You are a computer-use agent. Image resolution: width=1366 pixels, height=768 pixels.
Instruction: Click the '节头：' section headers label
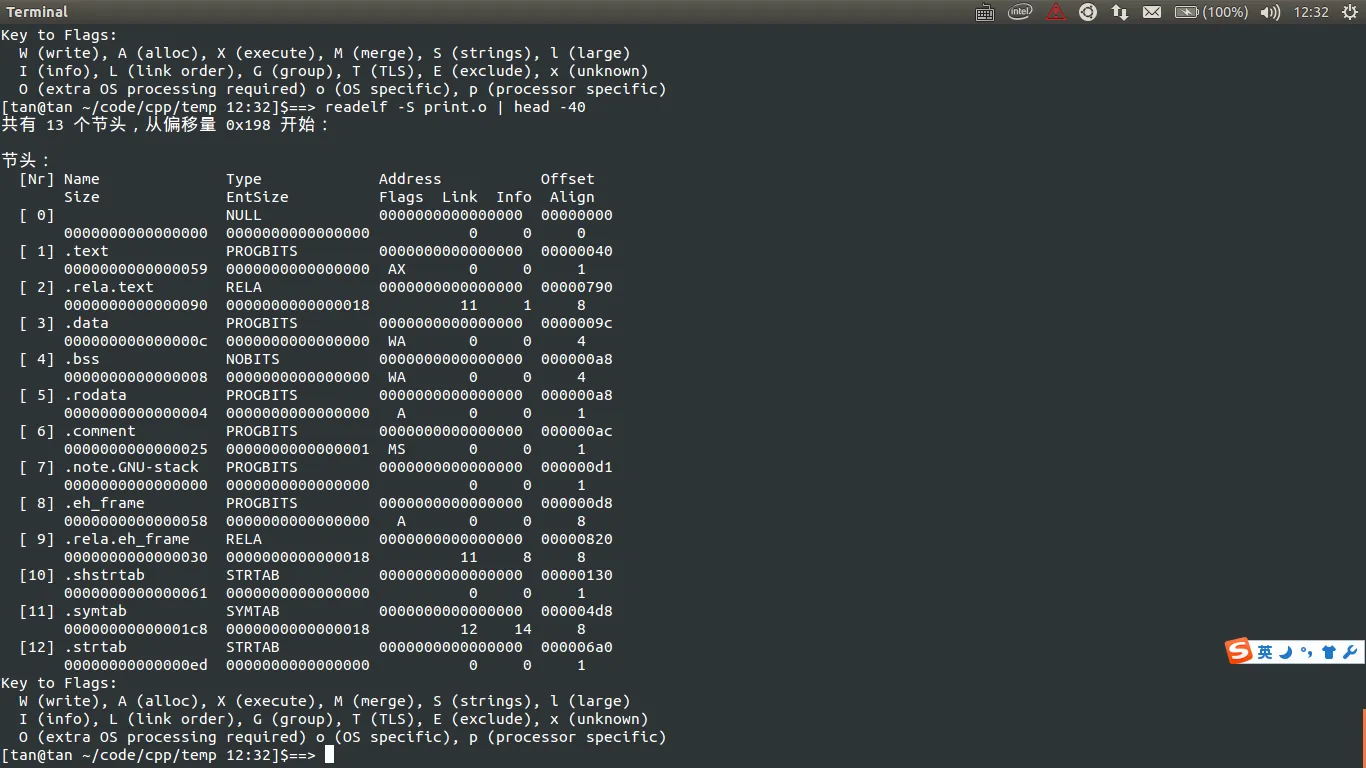[x=26, y=161]
